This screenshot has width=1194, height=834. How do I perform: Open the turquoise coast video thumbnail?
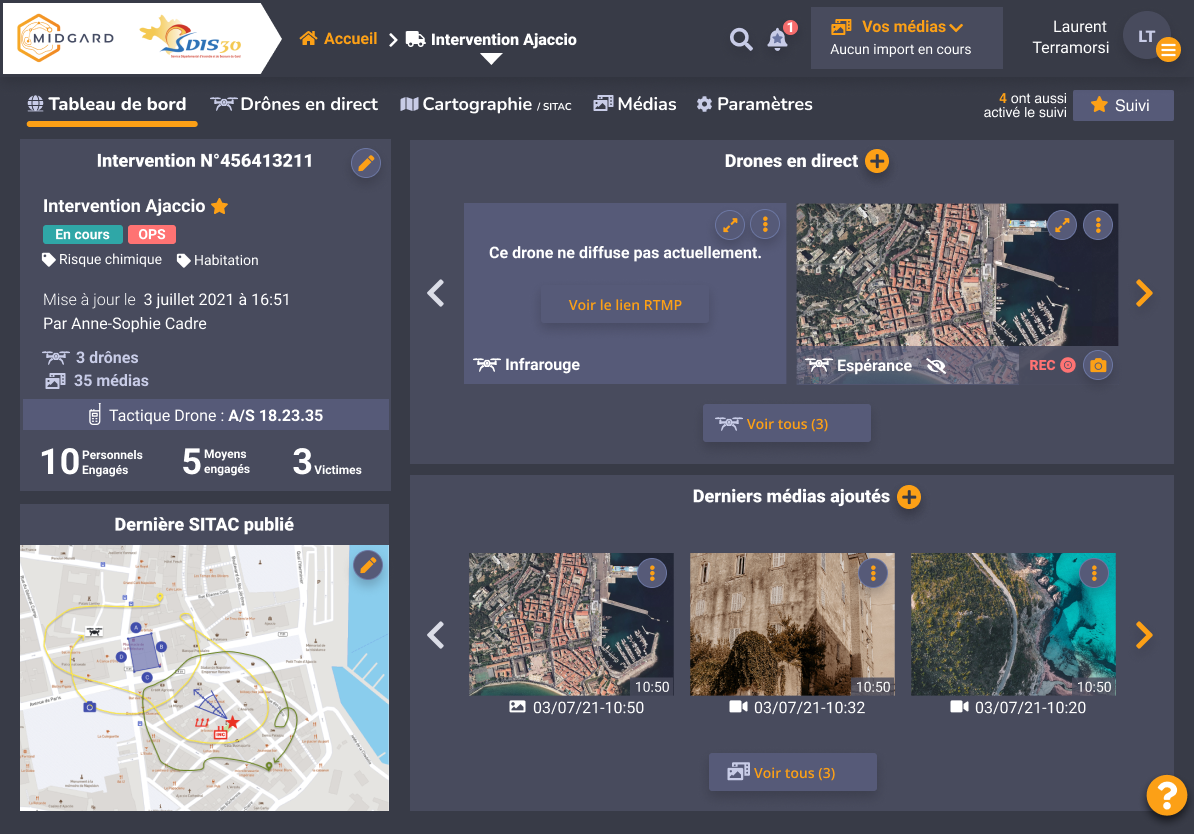(1014, 625)
